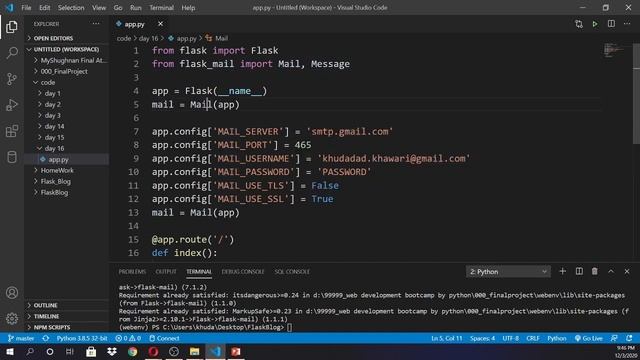Open the Run menu
Image resolution: width=640 pixels, height=360 pixels.
click(x=136, y=7)
